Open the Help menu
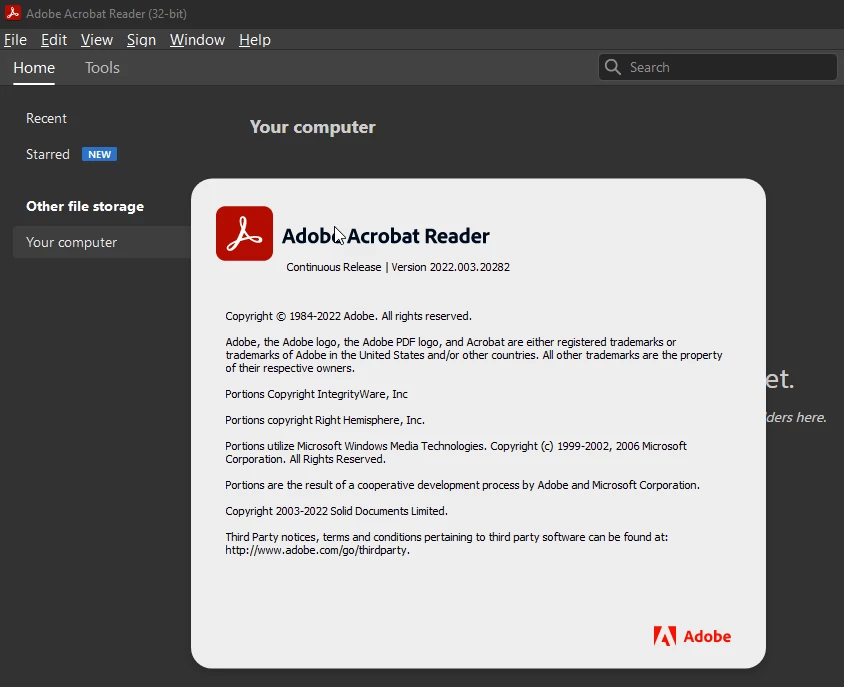The height and width of the screenshot is (687, 844). [255, 40]
